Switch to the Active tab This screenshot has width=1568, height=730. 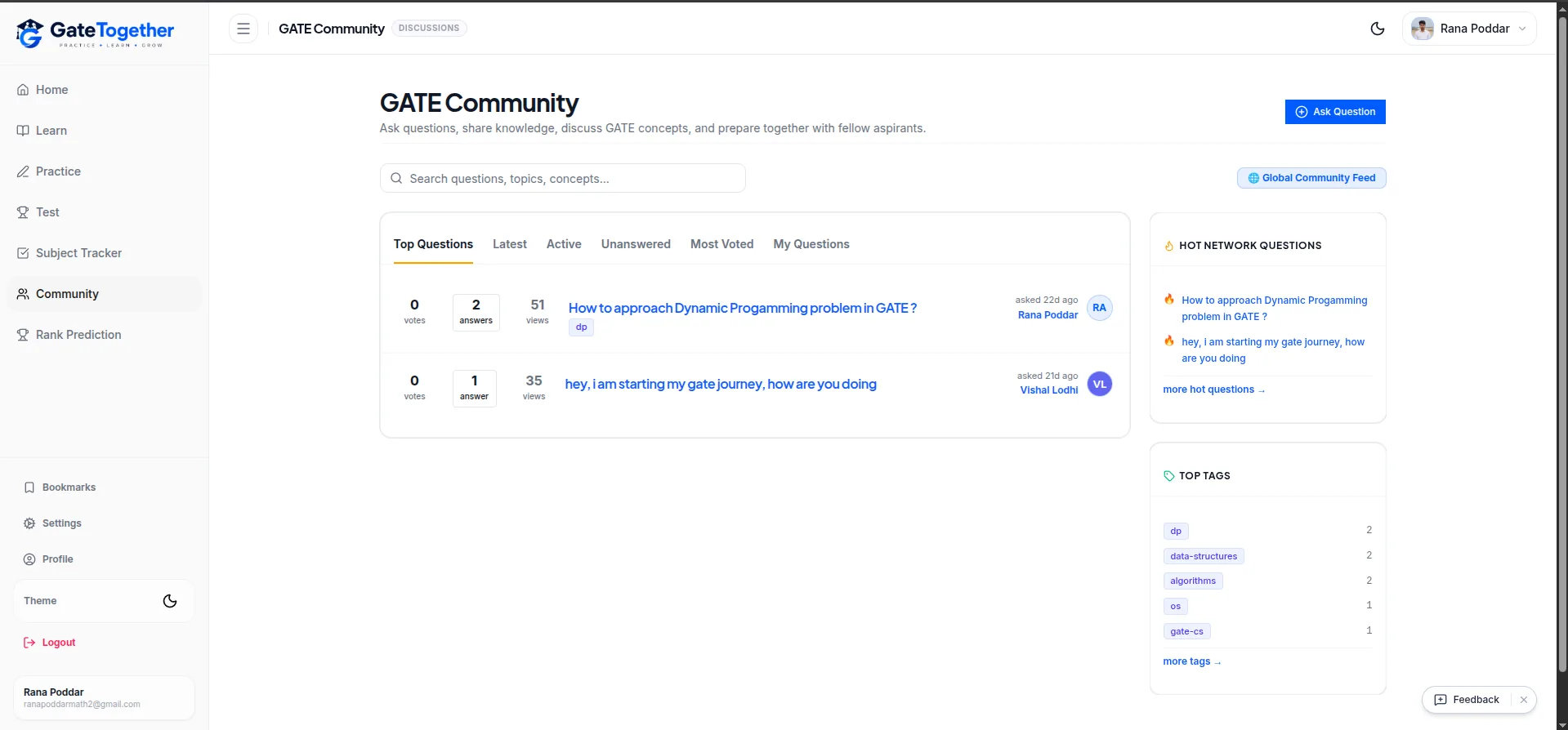click(564, 244)
